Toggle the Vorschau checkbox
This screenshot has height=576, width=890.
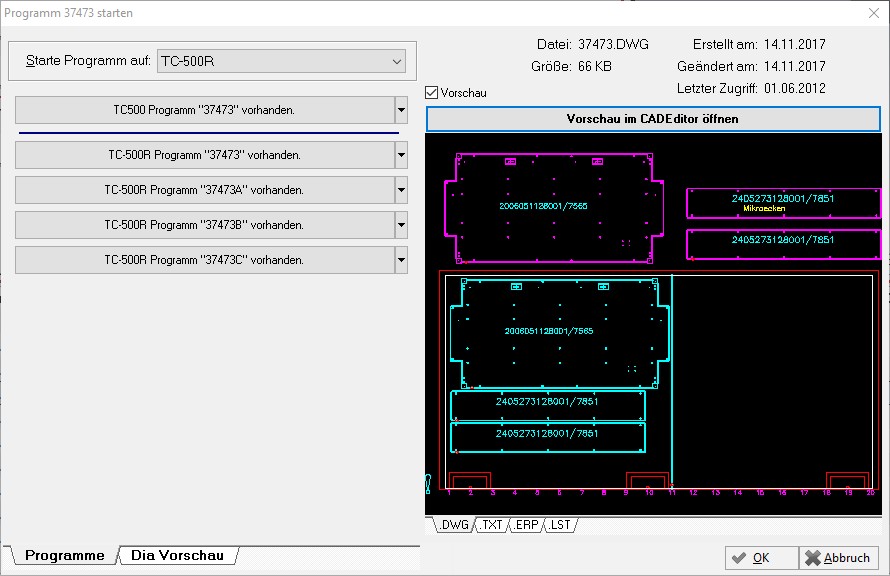431,93
